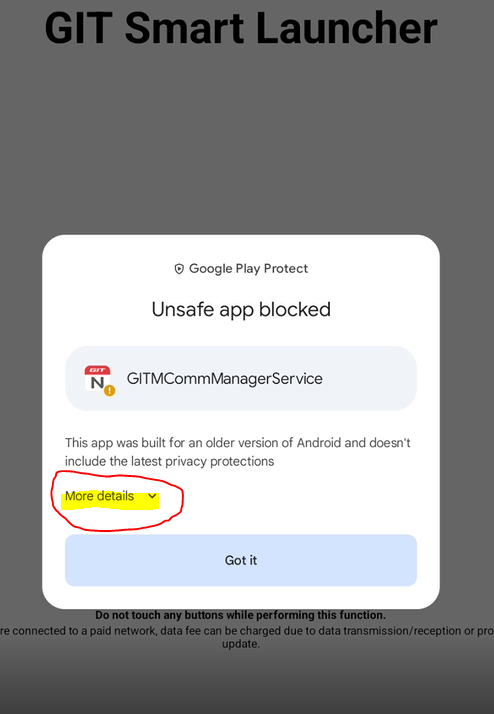Click the older Android version warning text
The width and height of the screenshot is (494, 714).
[x=238, y=452]
